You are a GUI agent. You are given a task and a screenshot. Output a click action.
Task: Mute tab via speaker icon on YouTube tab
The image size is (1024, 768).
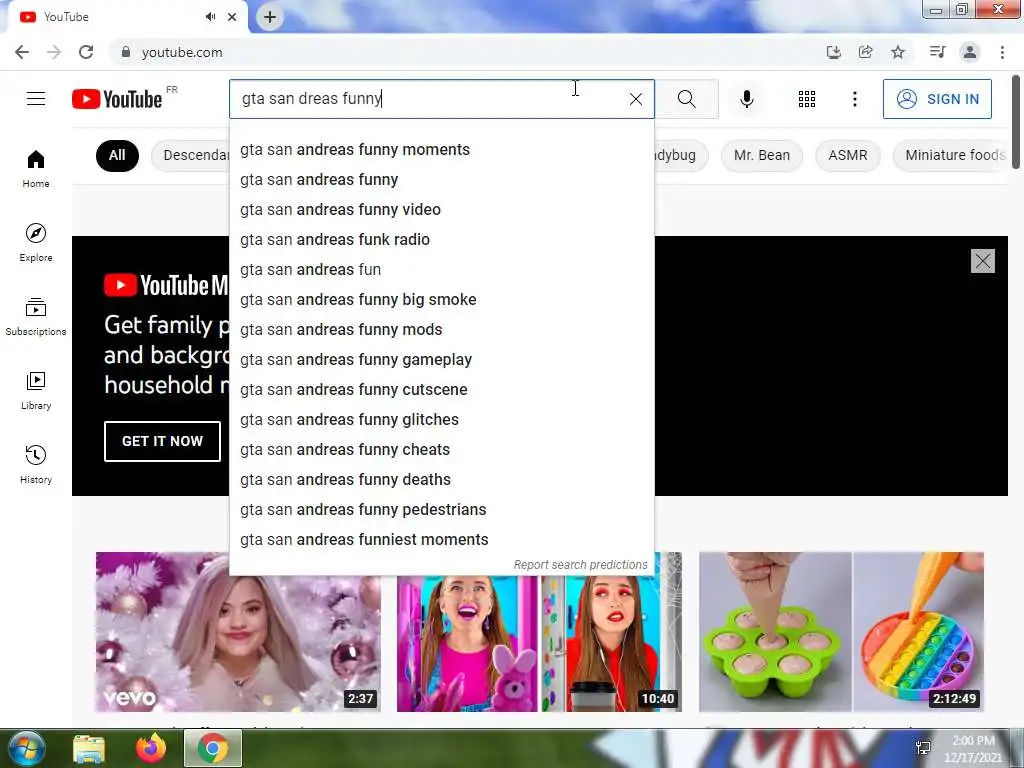[x=210, y=17]
